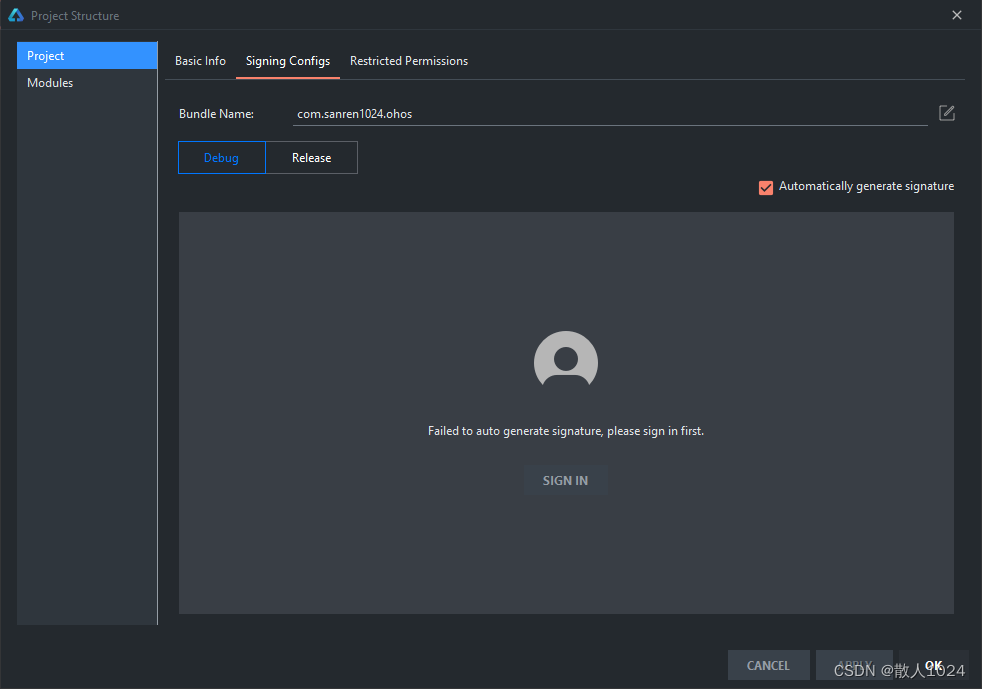Click the failed to auto generate signature message
Screen dimensions: 982x689
tap(566, 431)
